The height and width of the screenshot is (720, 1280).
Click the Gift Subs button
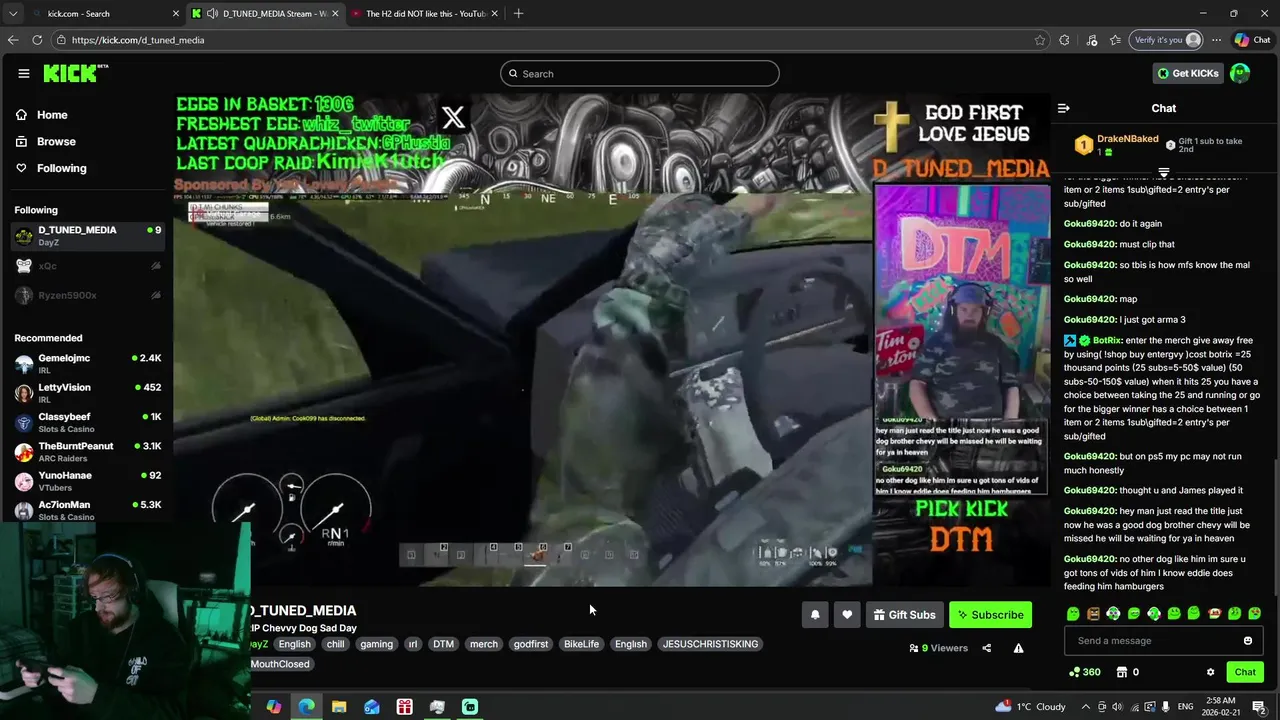pos(904,615)
